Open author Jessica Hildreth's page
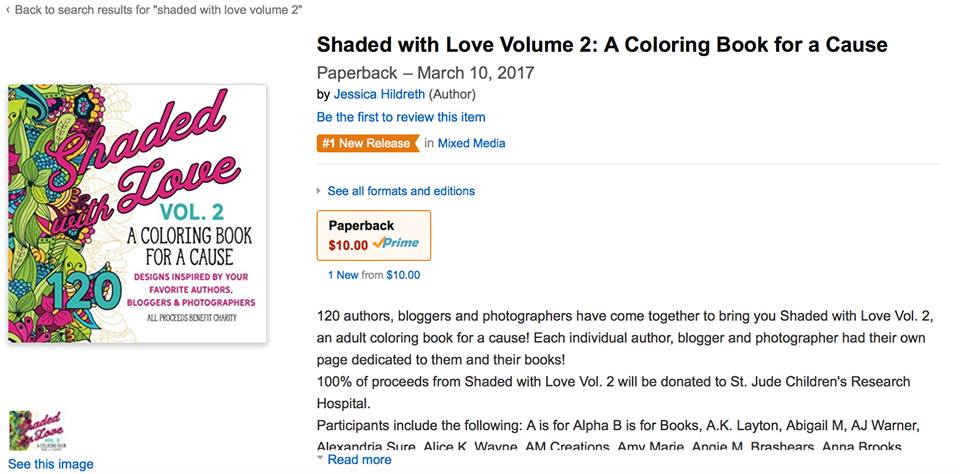This screenshot has width=960, height=474. pyautogui.click(x=379, y=94)
